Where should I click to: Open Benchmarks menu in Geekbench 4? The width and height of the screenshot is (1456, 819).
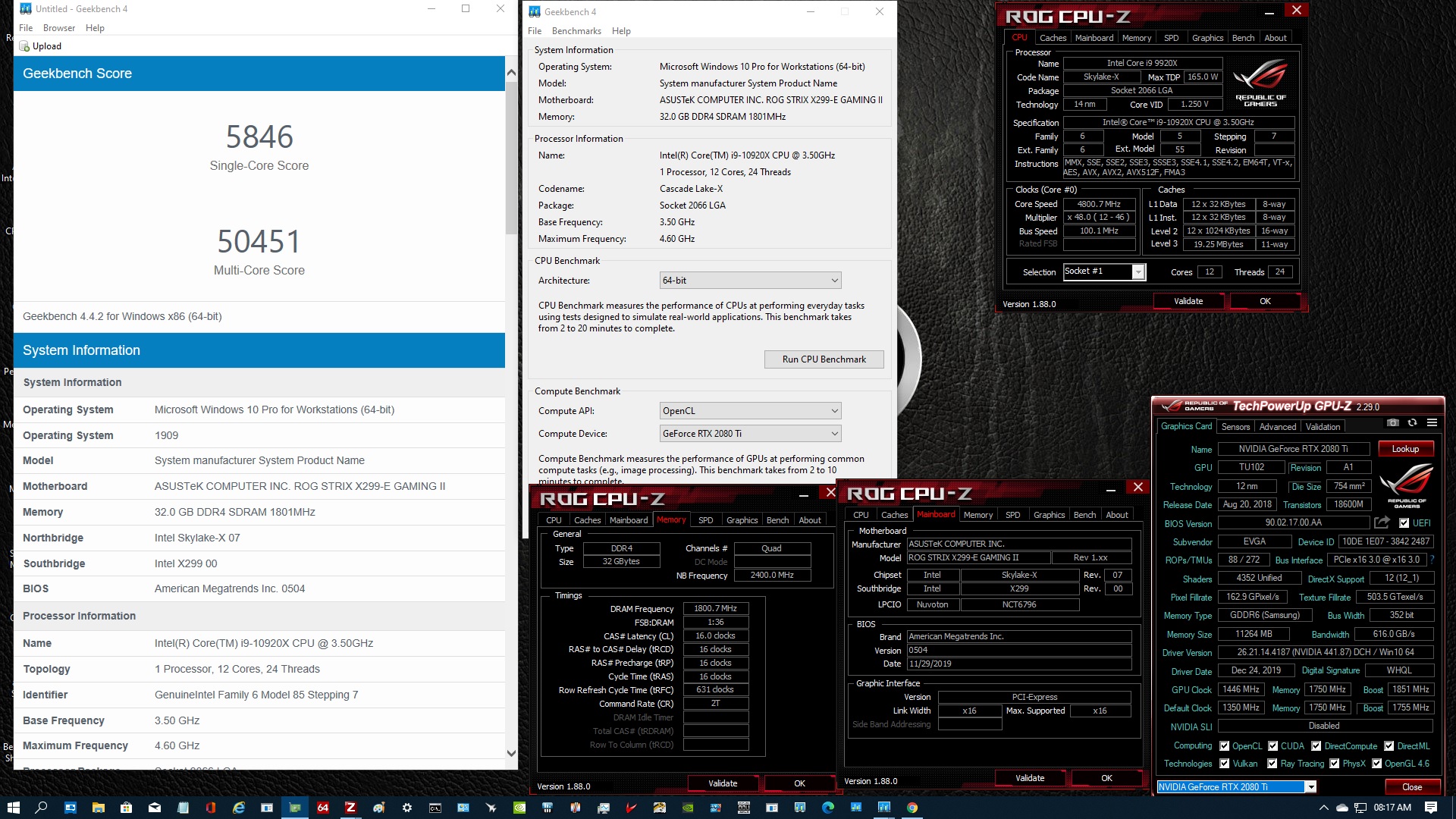(576, 31)
